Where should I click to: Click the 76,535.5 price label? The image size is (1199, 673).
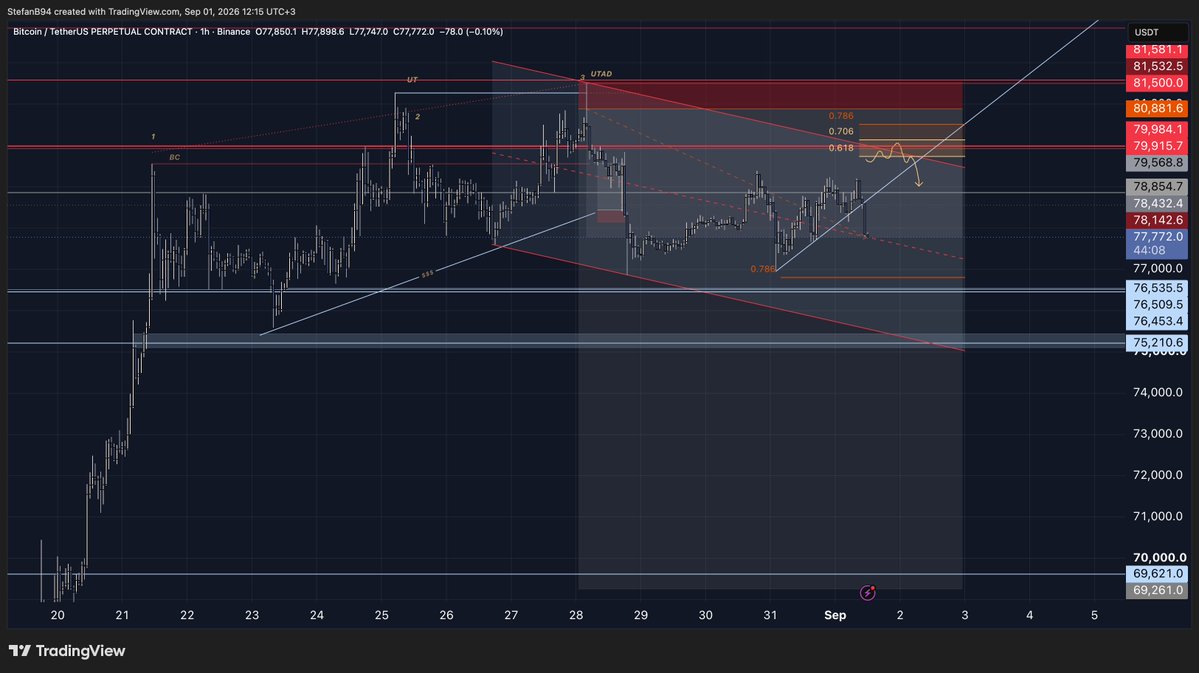[1158, 288]
